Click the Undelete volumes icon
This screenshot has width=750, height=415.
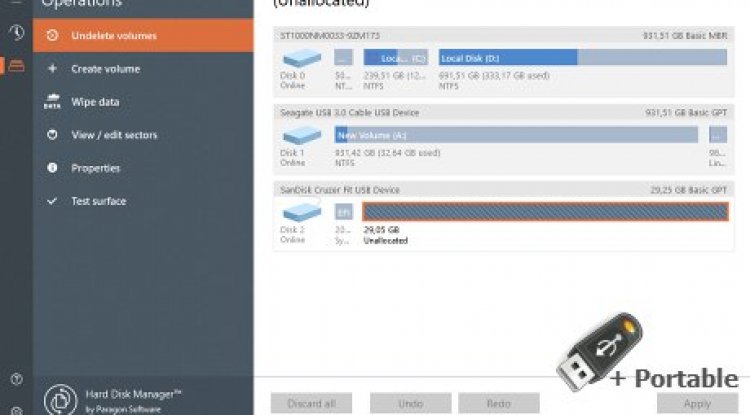coord(52,35)
